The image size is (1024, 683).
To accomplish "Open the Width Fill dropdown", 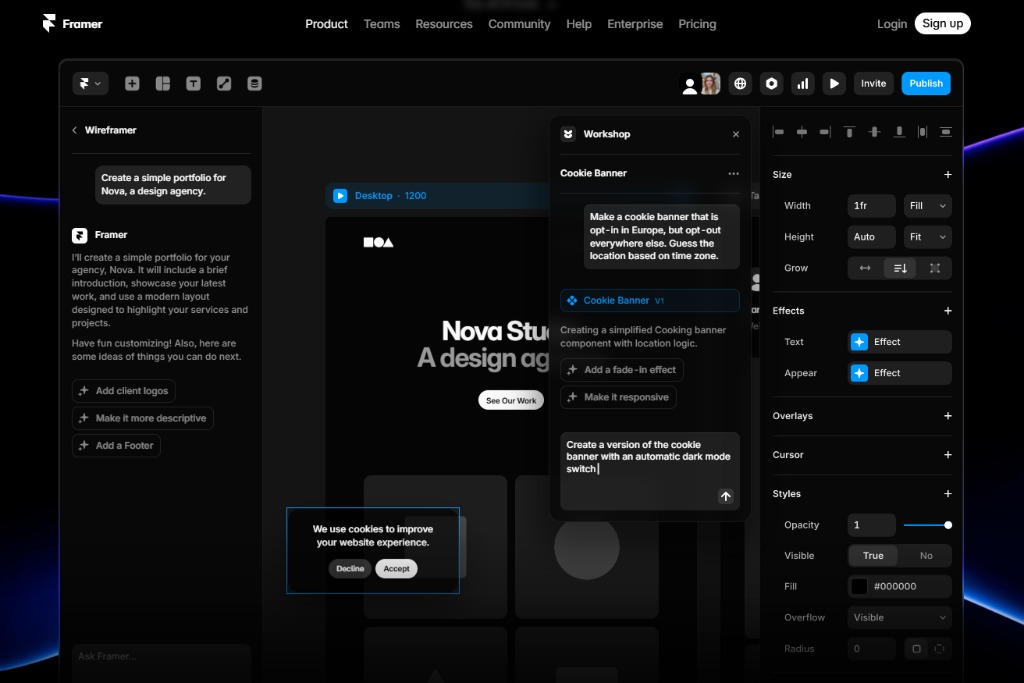I will point(927,205).
